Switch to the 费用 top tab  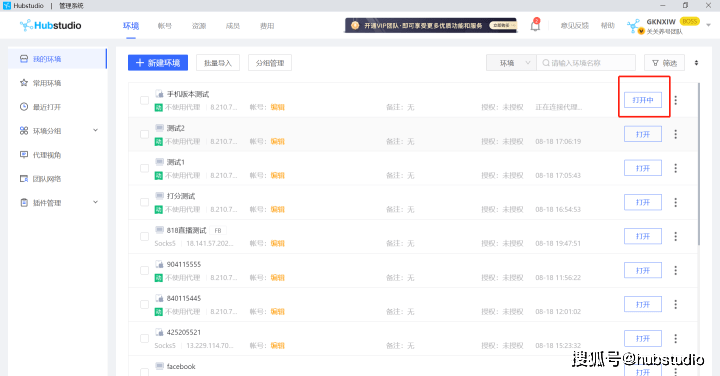[x=267, y=26]
